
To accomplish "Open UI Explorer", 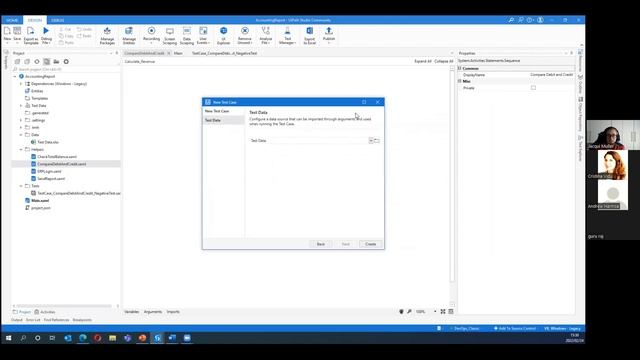I will click(223, 36).
